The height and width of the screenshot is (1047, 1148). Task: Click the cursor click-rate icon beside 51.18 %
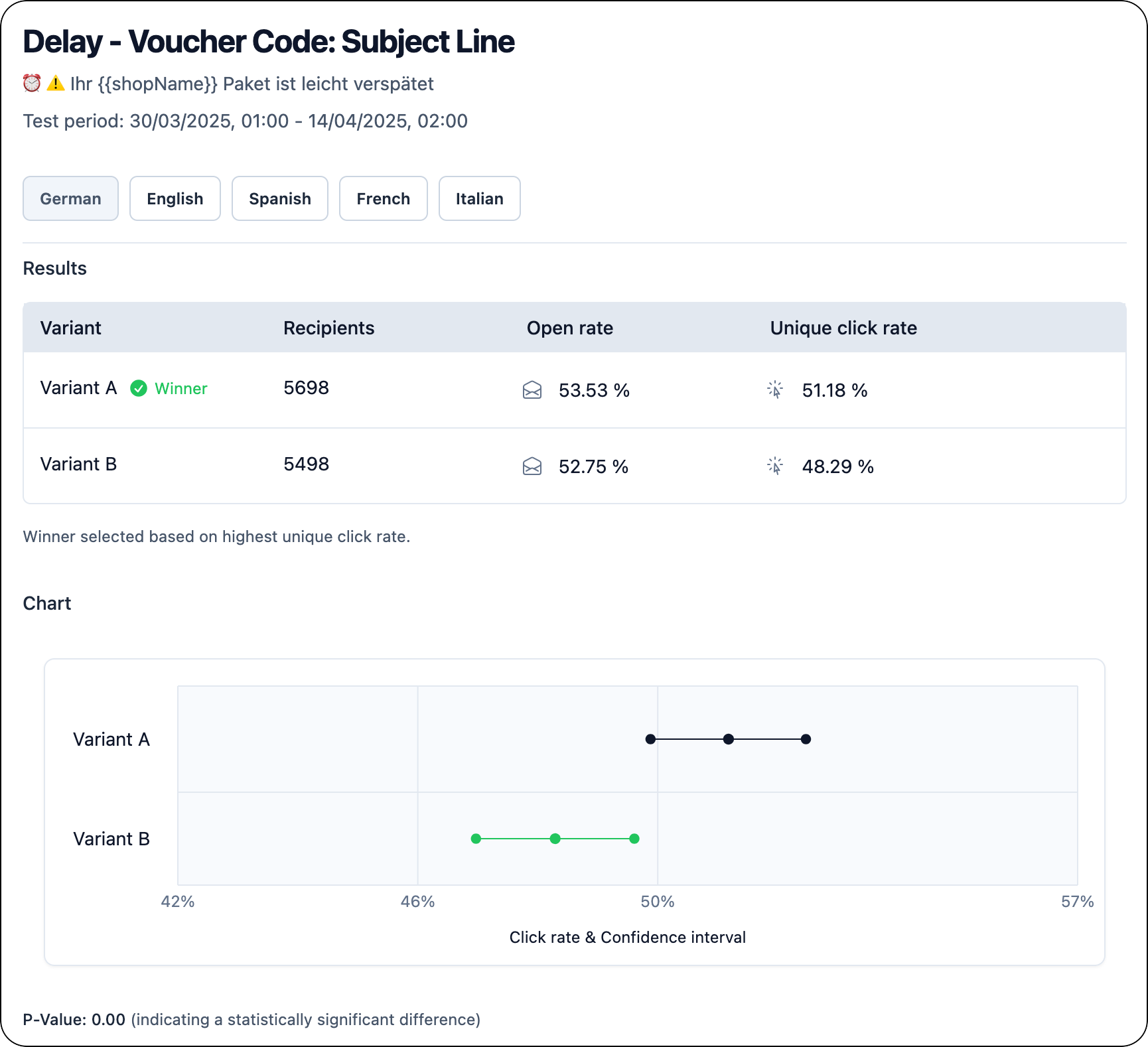click(x=776, y=391)
